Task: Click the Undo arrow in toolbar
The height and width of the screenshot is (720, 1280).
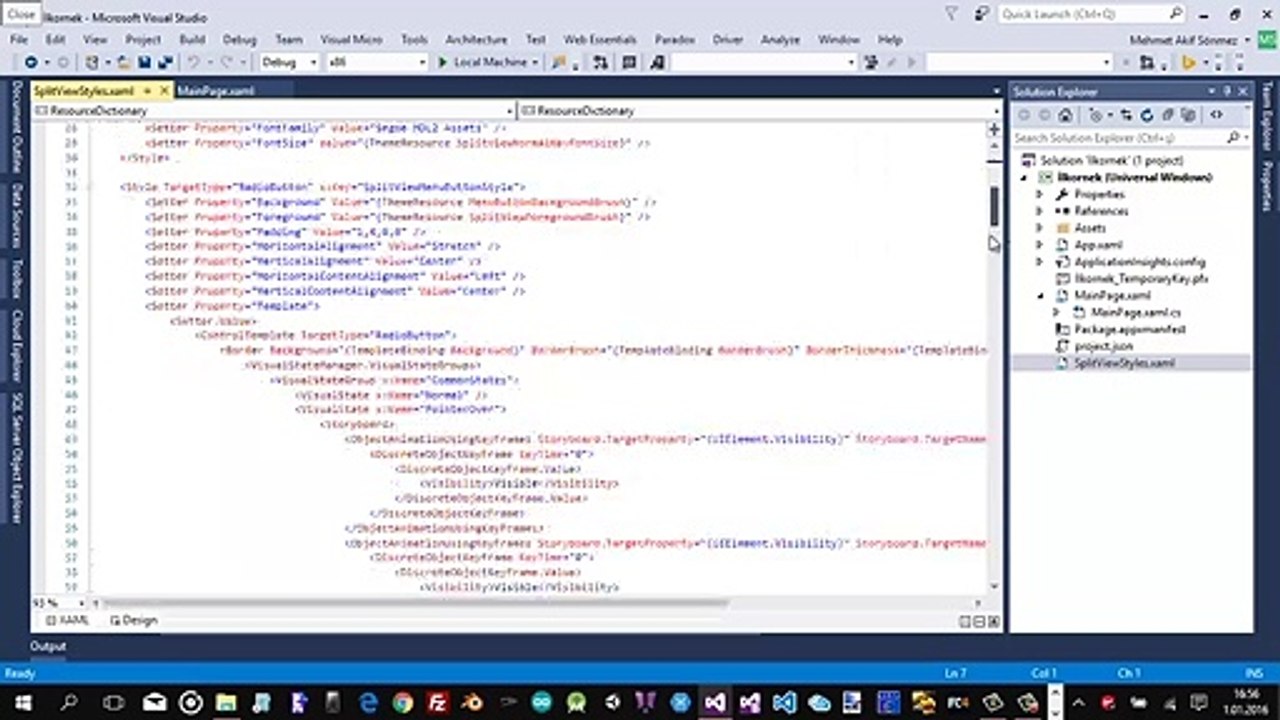Action: (x=193, y=62)
